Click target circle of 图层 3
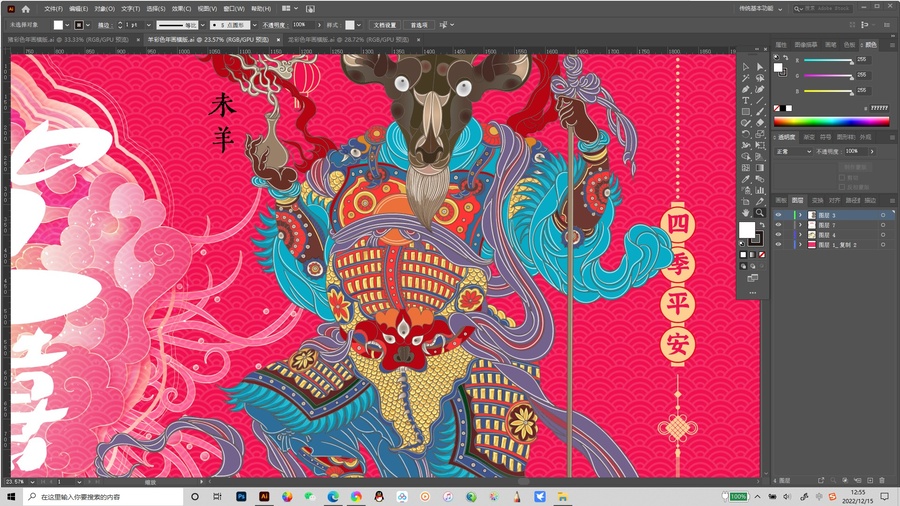The image size is (900, 506). [883, 215]
